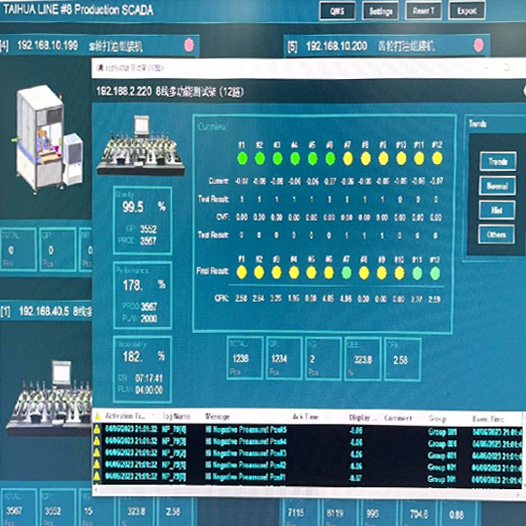Export production data with Export button
526x526 pixels.
[x=467, y=11]
